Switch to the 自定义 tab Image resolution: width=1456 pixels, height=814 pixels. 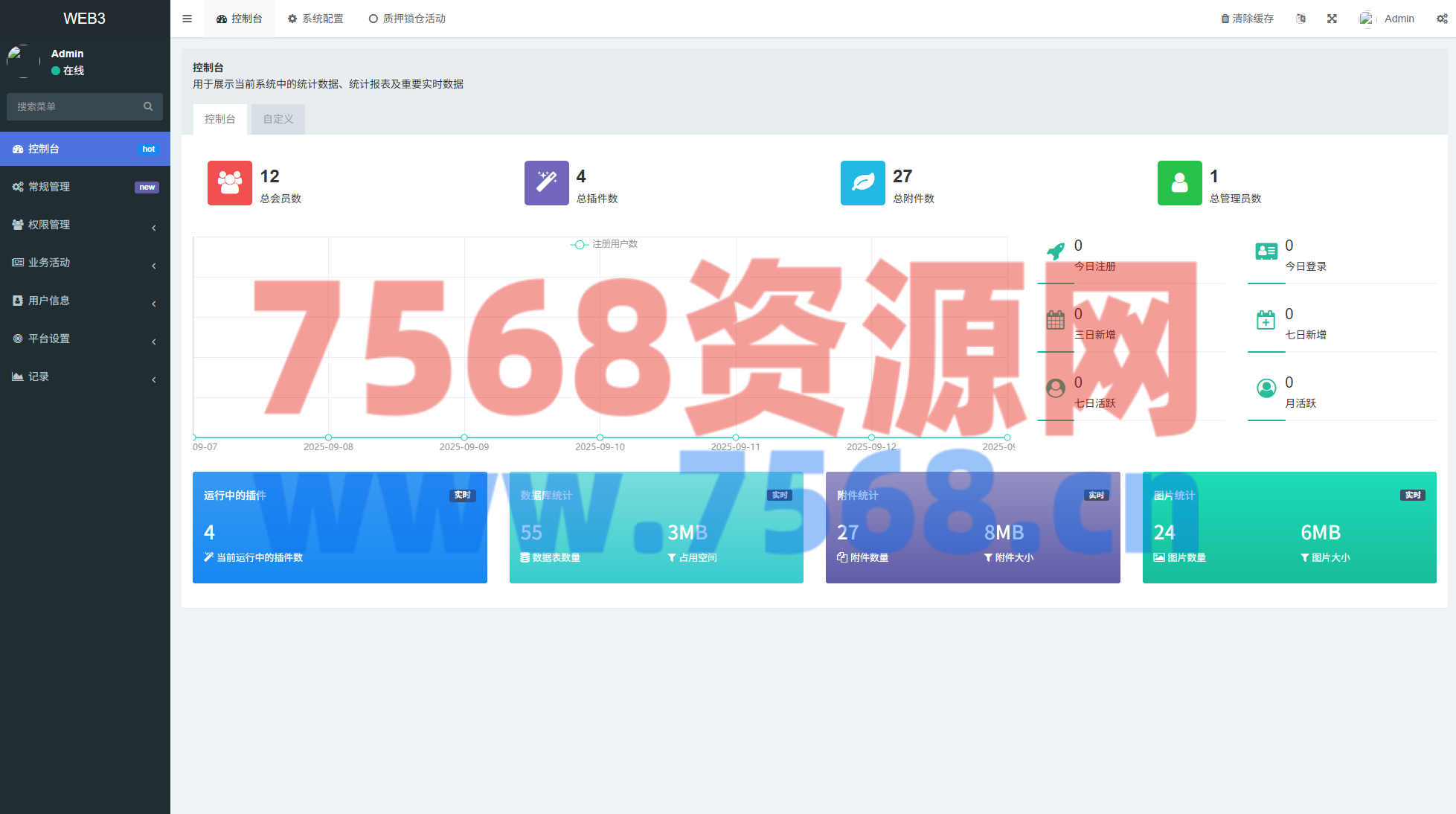[278, 119]
